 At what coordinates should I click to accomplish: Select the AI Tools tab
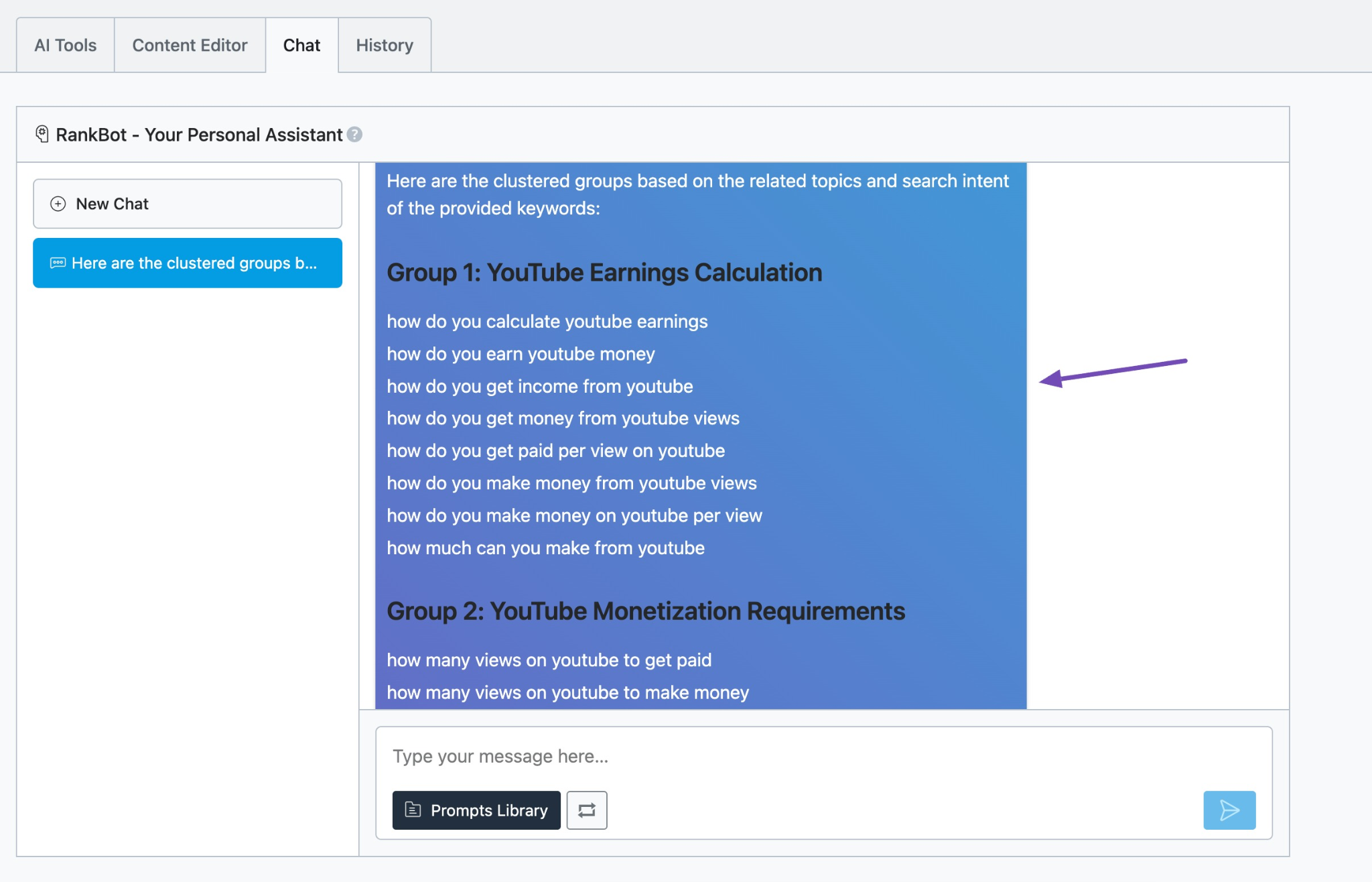pyautogui.click(x=64, y=45)
